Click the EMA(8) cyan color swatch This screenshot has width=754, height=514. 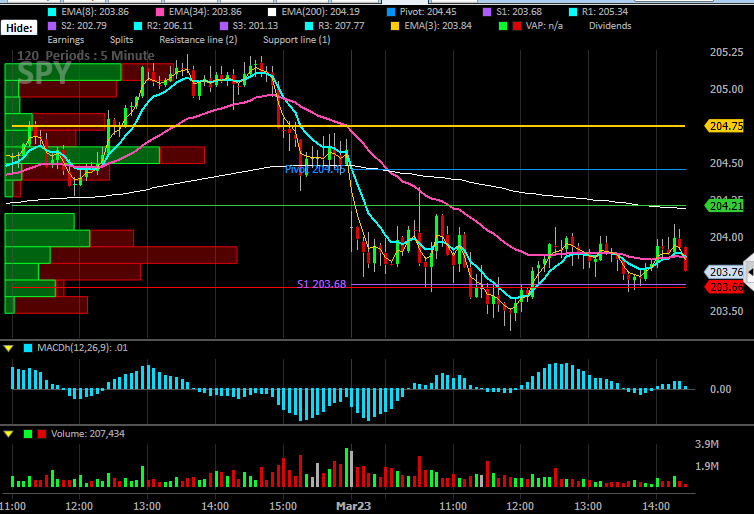[52, 12]
